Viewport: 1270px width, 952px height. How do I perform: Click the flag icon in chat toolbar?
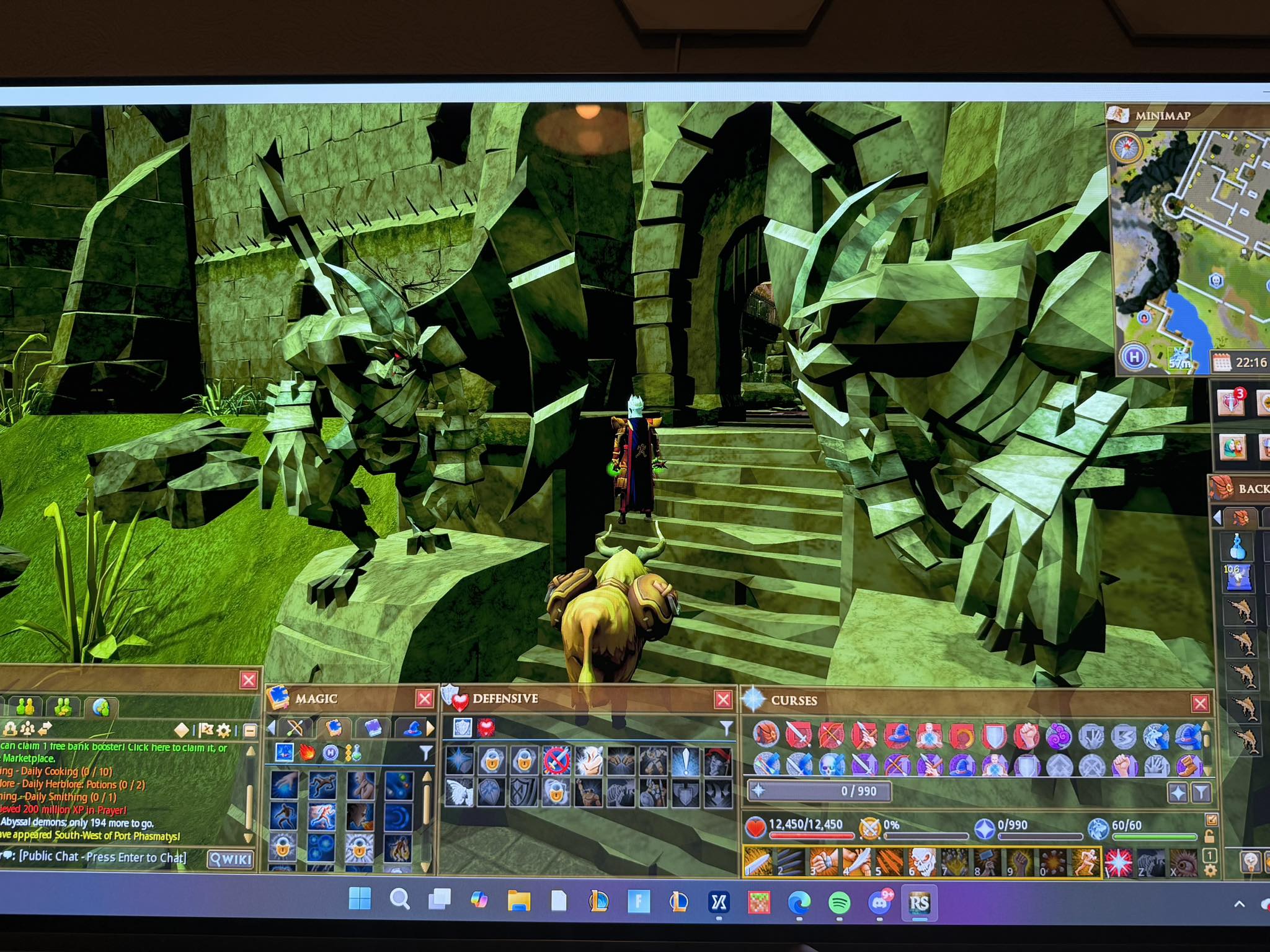207,730
